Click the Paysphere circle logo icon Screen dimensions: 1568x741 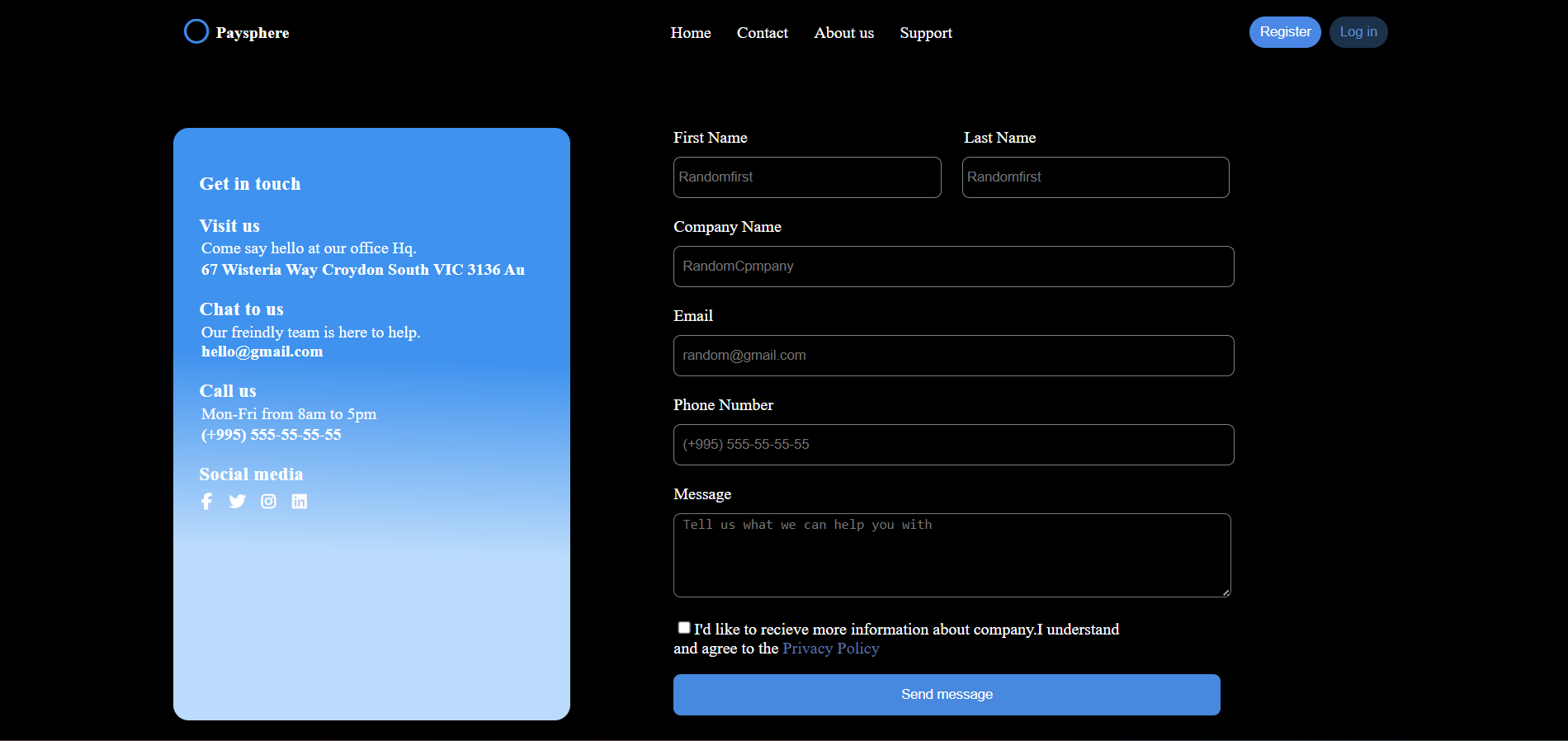[x=196, y=31]
